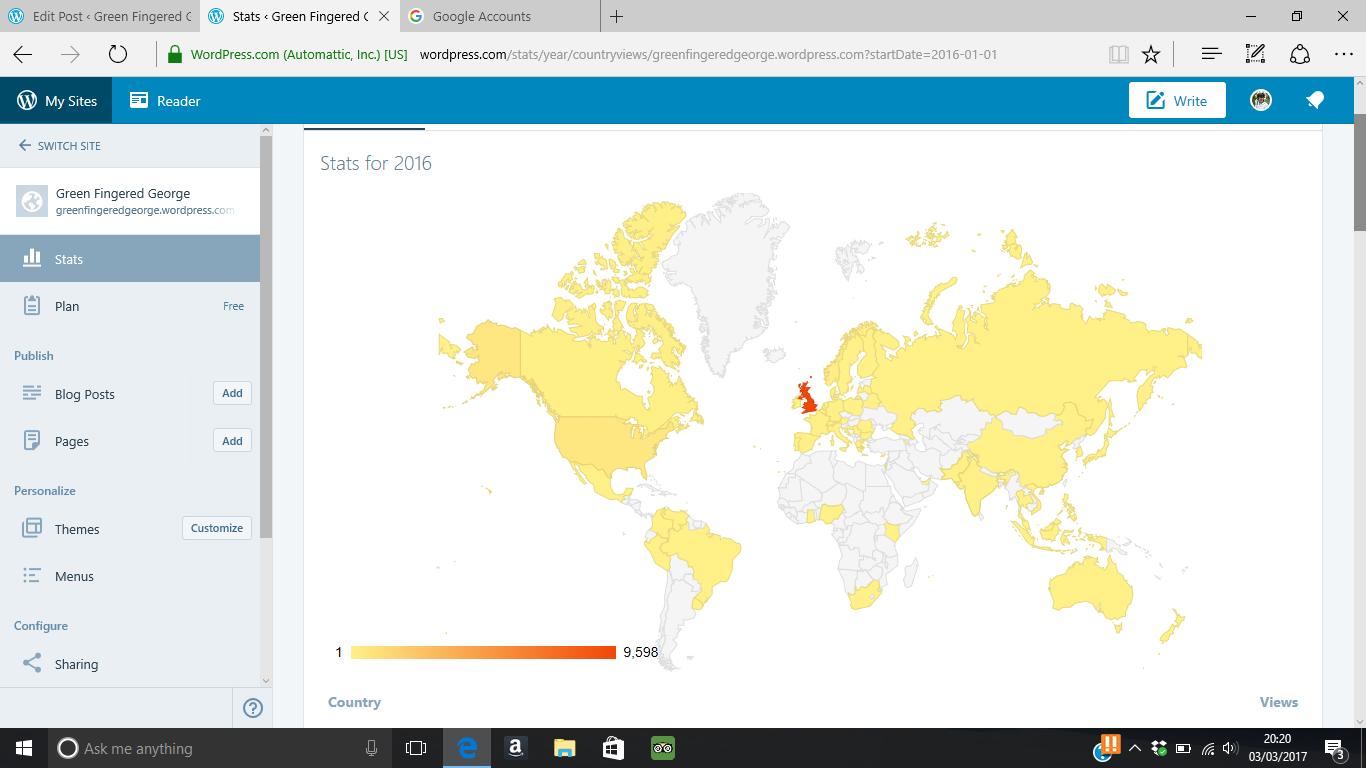Click the map views color gradient legend
Viewport: 1366px width, 768px height.
pyautogui.click(x=483, y=652)
